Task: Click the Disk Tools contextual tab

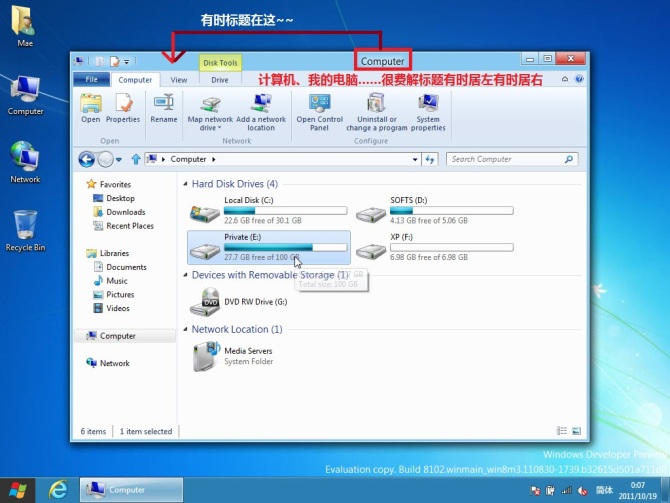Action: point(220,63)
